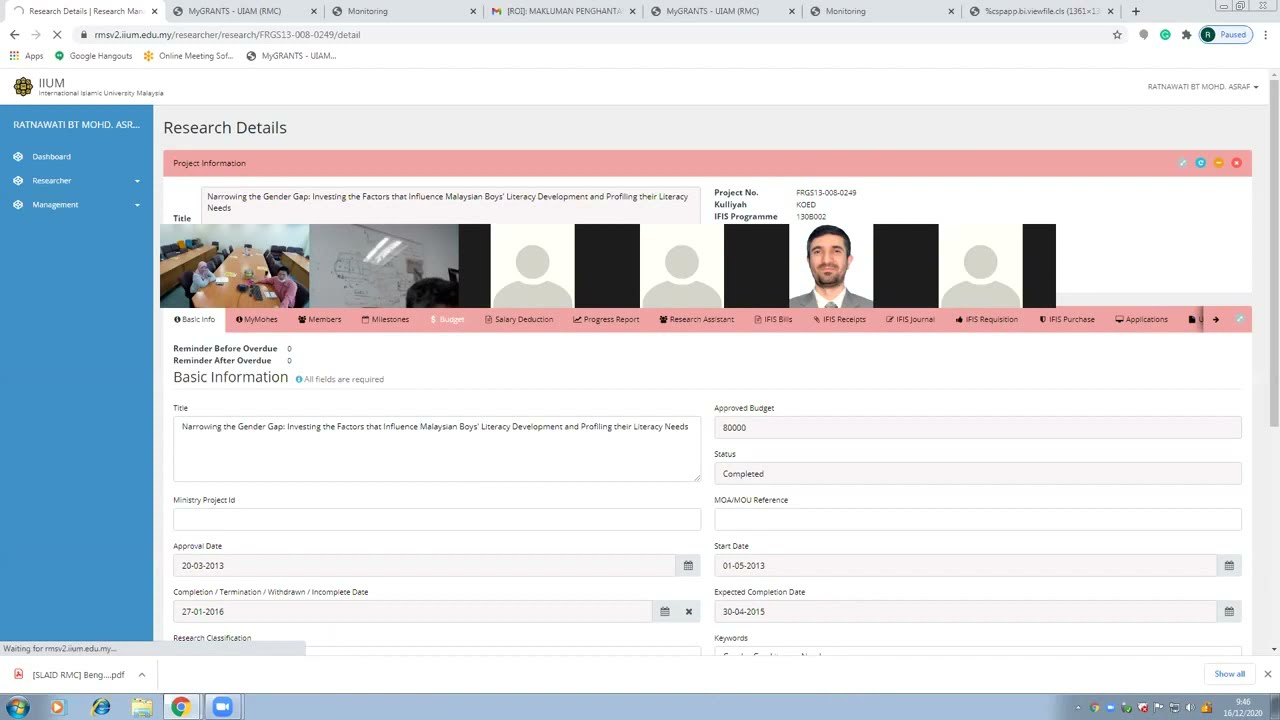
Task: Open the MyMohes tab
Action: point(256,320)
